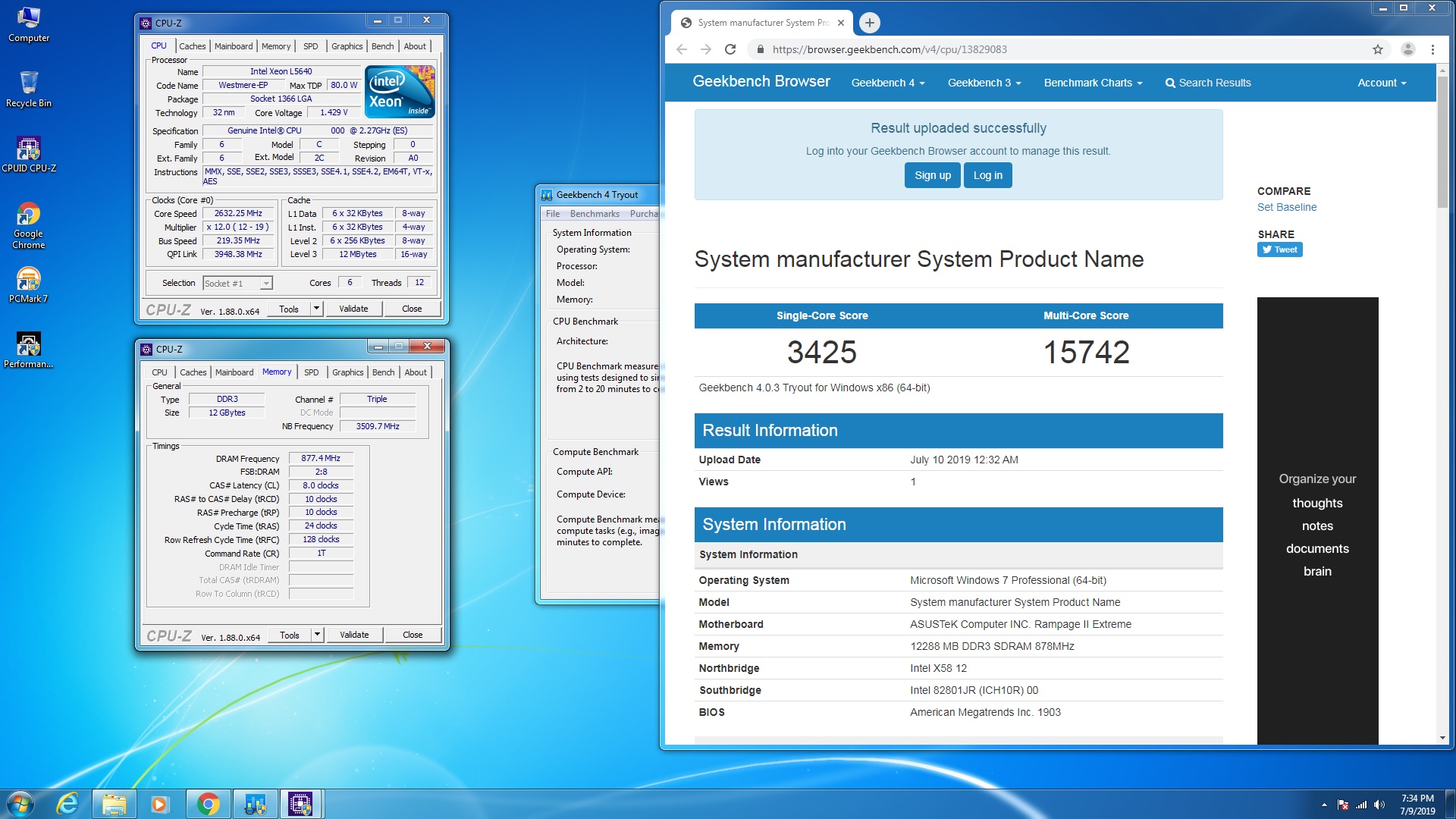Viewport: 1456px width, 819px height.
Task: Click the Show Desktop strip on taskbar
Action: click(1450, 804)
